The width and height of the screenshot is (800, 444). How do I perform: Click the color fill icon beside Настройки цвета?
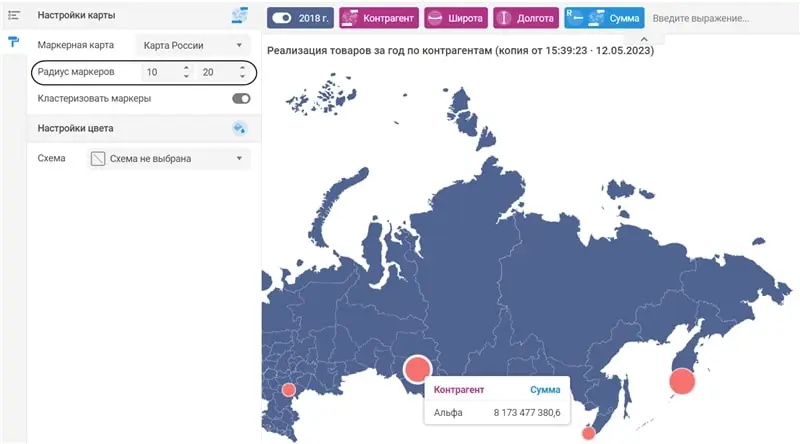(239, 128)
